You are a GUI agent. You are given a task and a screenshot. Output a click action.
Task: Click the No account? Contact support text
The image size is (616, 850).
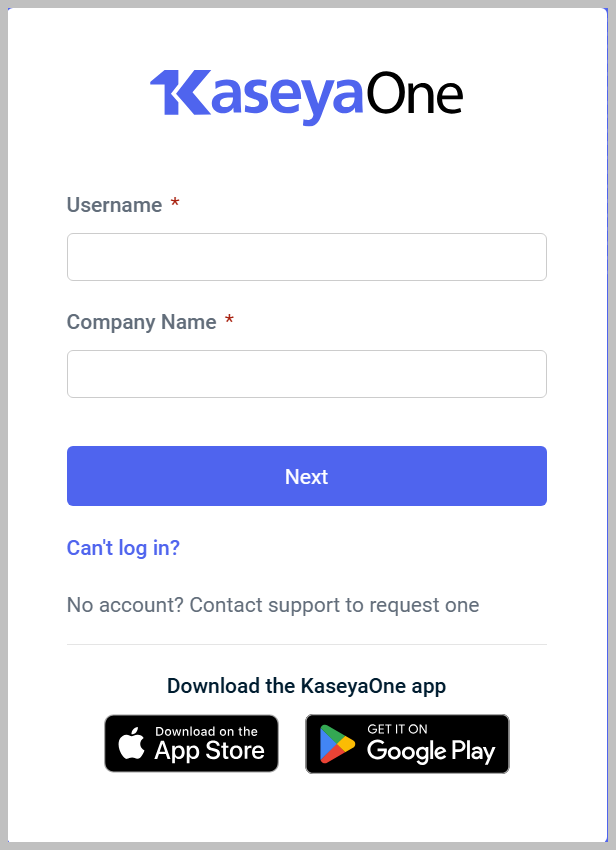(273, 605)
